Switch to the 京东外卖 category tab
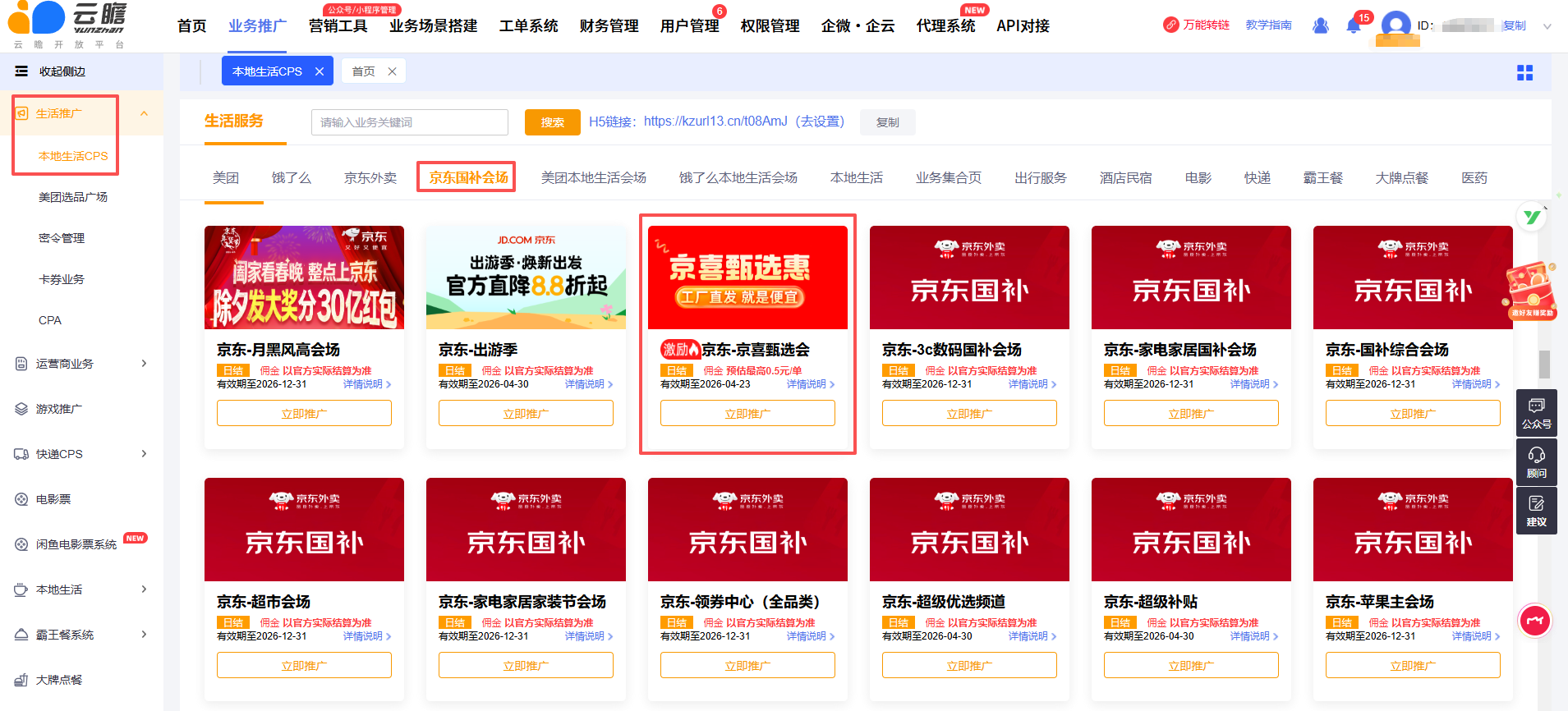 (370, 177)
